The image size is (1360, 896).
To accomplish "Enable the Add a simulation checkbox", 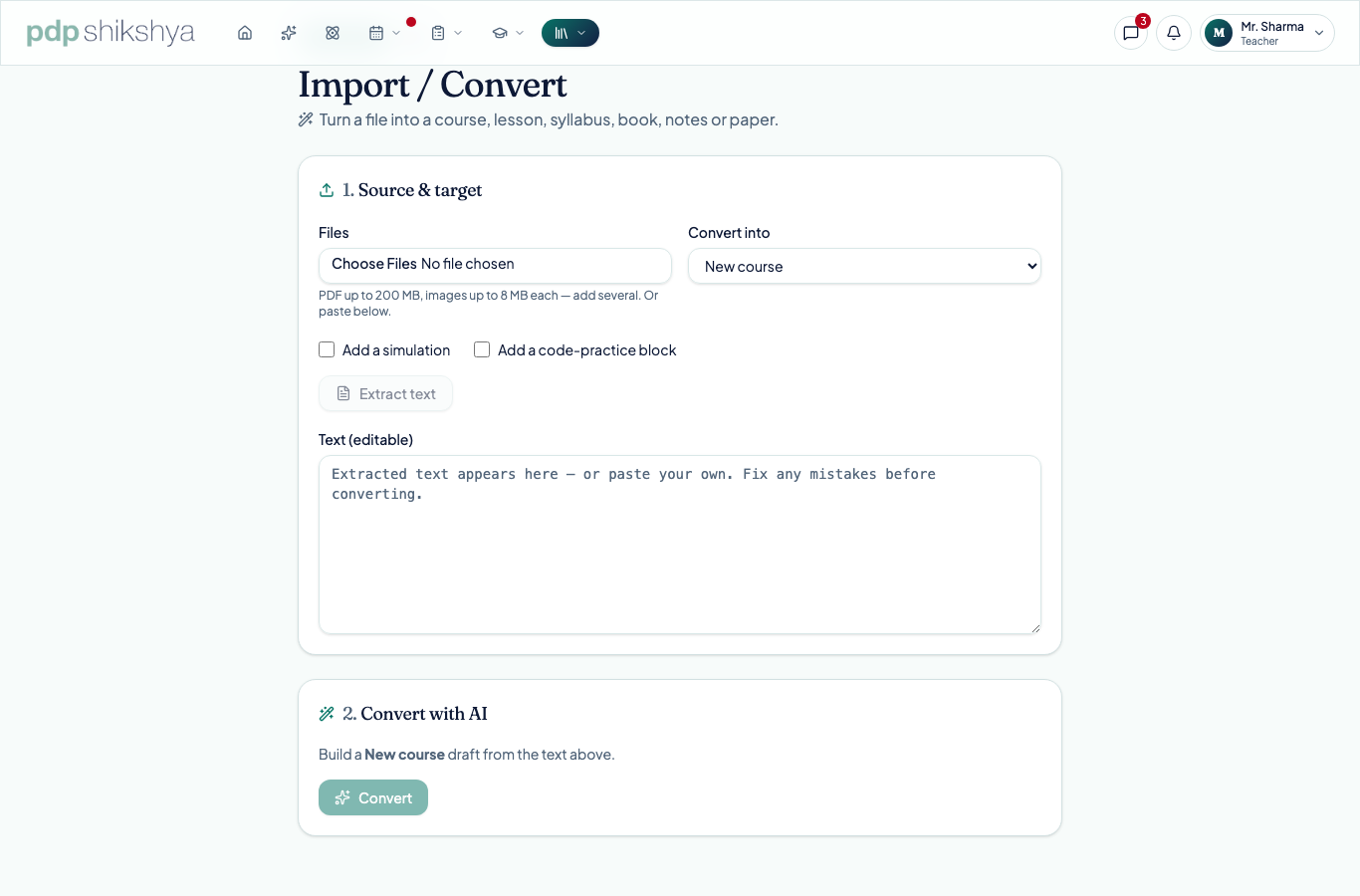I will point(327,349).
